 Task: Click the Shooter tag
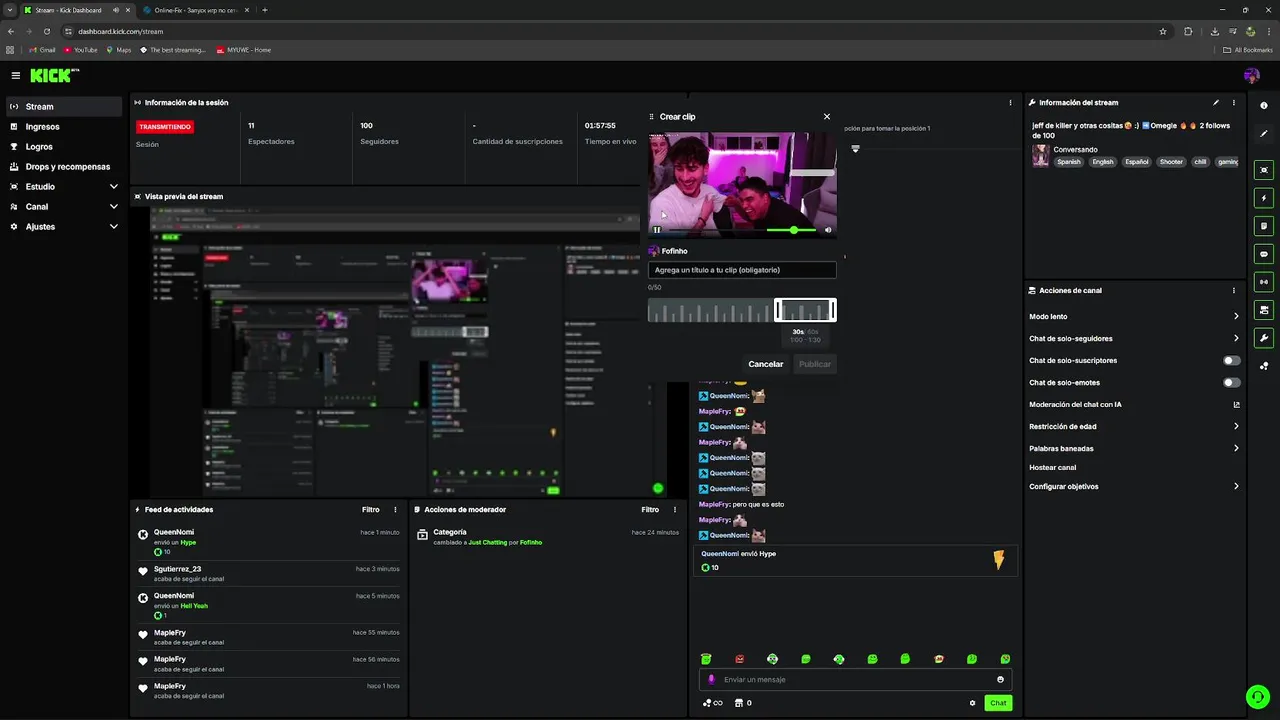[x=1171, y=162]
